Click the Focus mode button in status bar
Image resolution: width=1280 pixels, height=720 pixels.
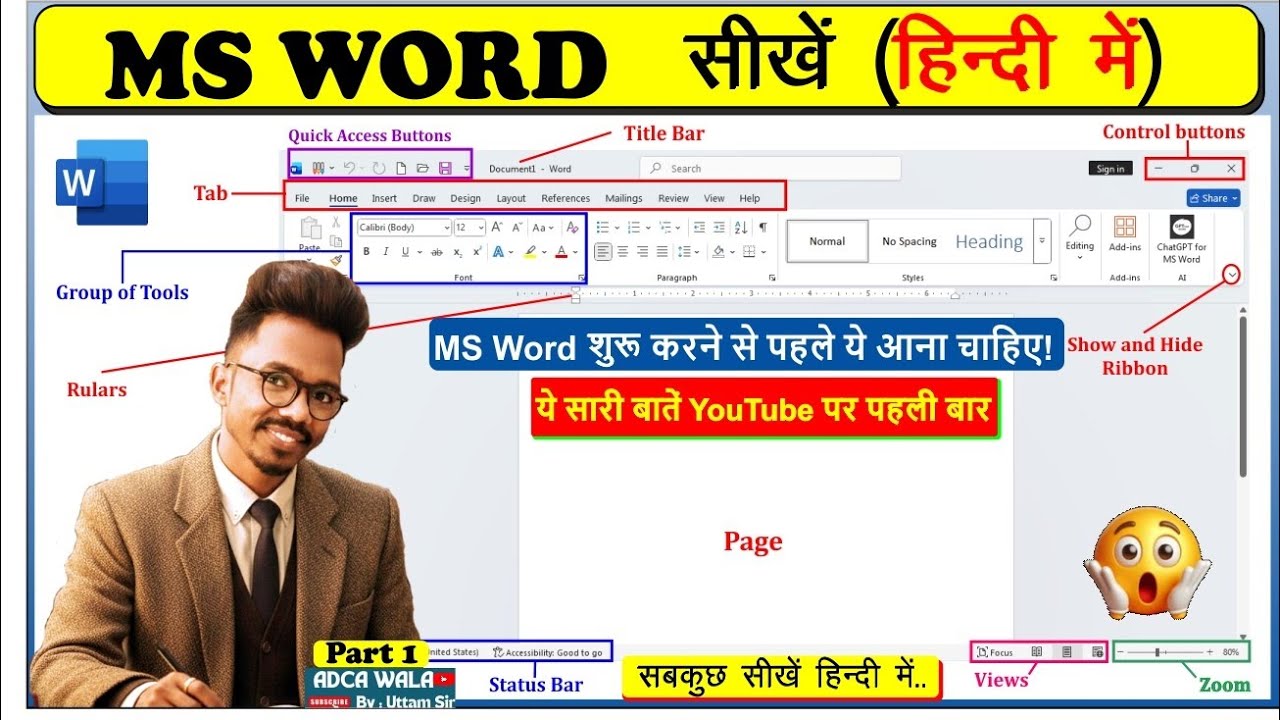pyautogui.click(x=995, y=652)
